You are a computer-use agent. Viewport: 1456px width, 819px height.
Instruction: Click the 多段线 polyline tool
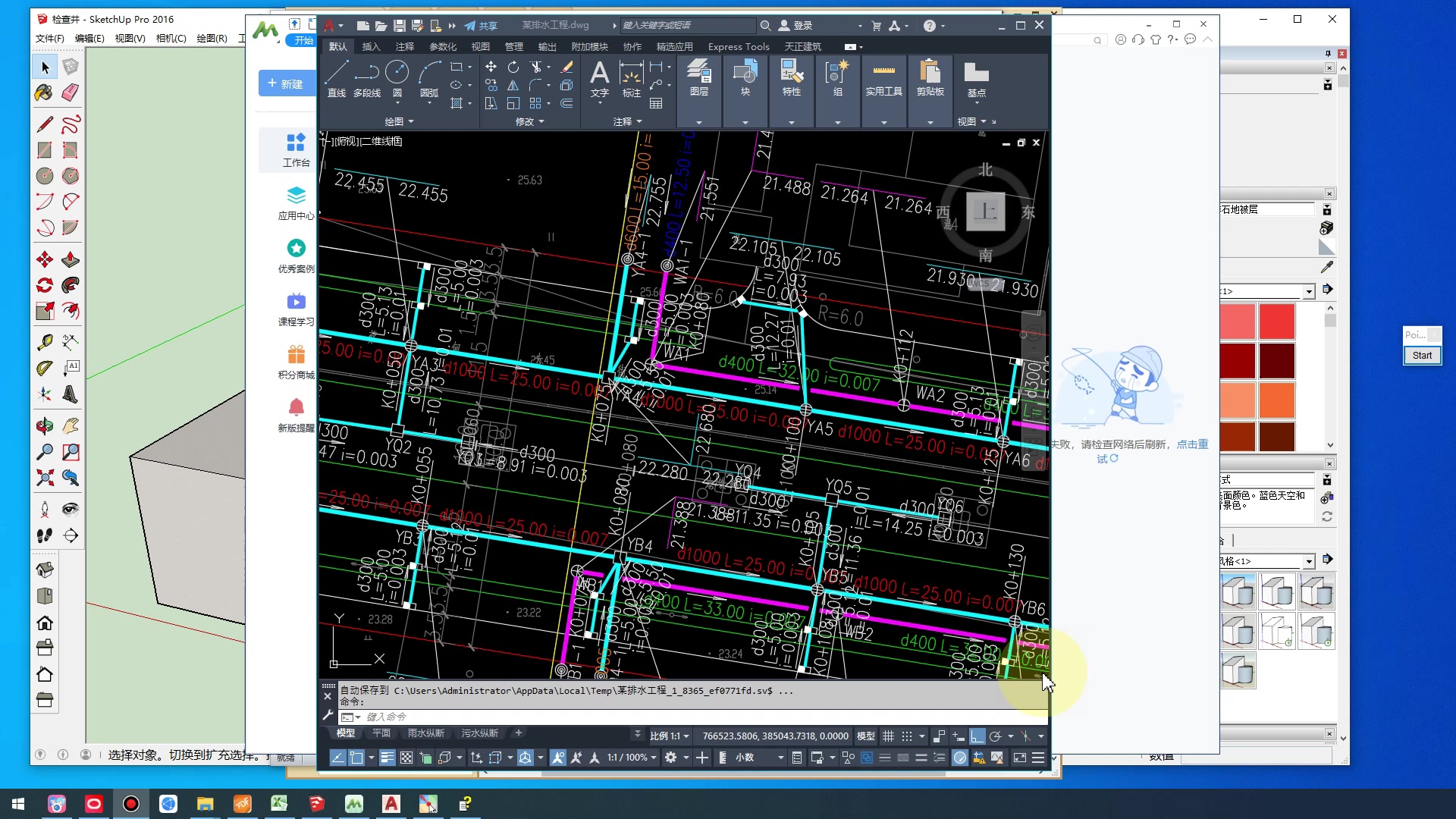tap(367, 79)
